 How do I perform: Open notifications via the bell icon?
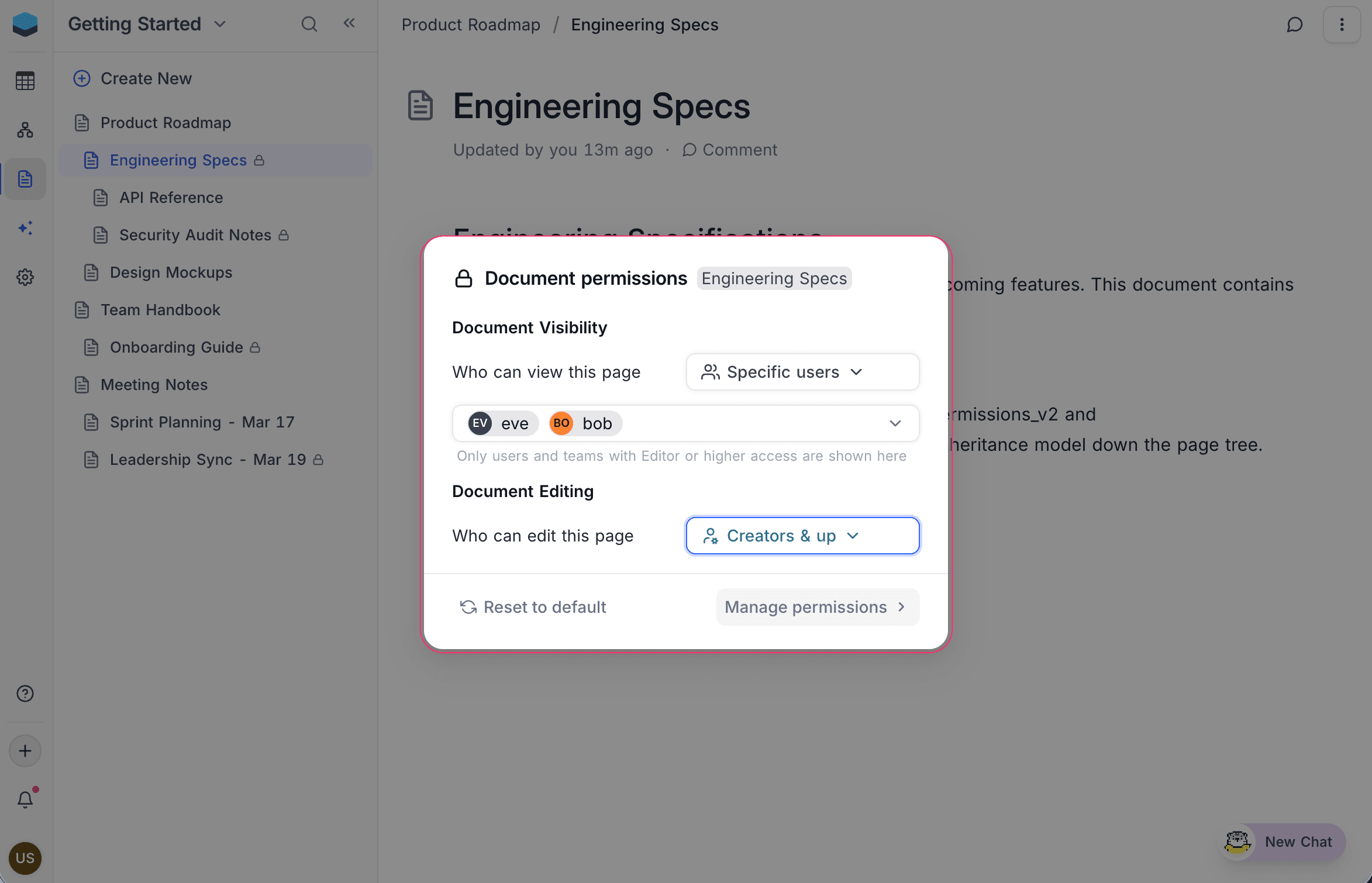coord(25,799)
